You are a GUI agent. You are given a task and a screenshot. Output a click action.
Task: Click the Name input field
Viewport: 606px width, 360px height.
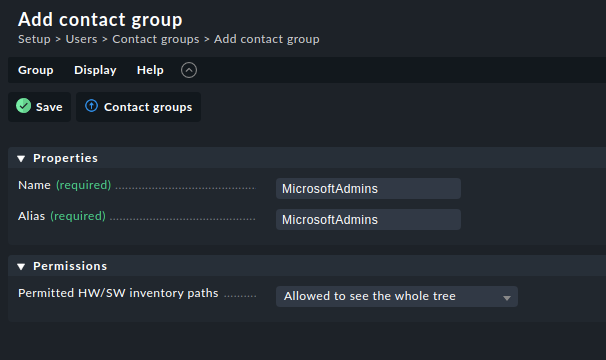[x=368, y=189]
